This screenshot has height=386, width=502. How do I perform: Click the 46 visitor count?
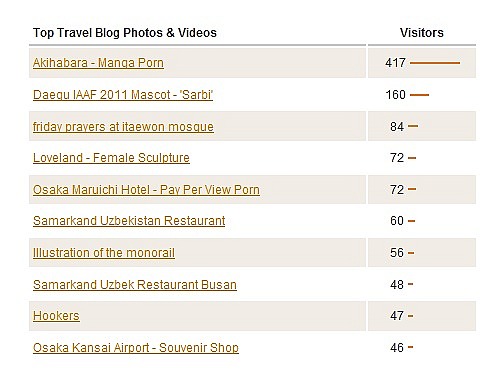point(397,348)
